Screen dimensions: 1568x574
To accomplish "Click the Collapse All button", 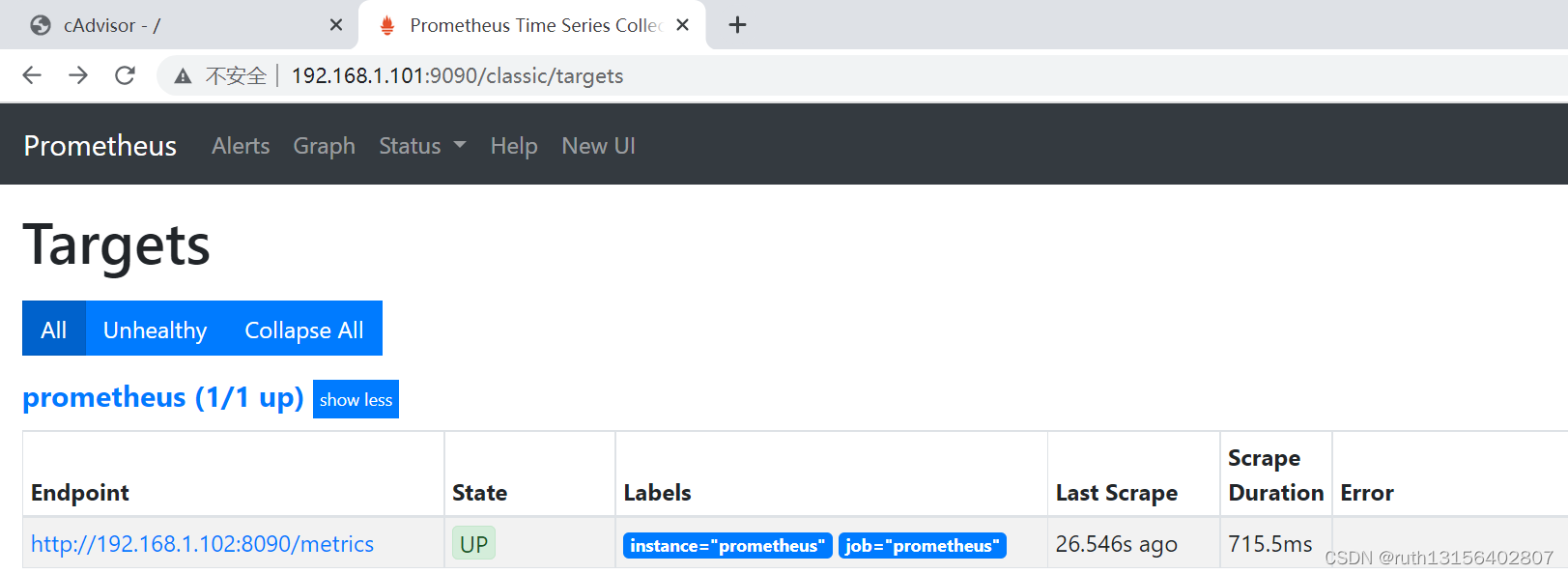I will click(x=304, y=329).
